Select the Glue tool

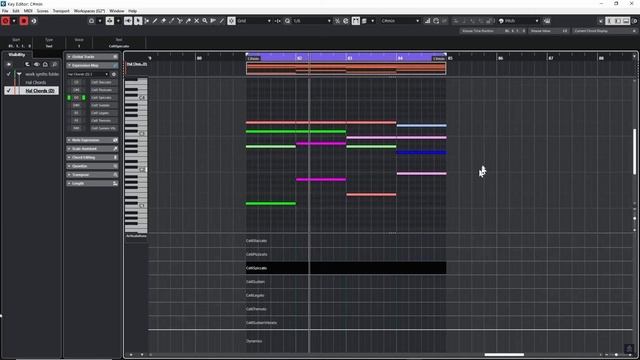click(x=188, y=21)
